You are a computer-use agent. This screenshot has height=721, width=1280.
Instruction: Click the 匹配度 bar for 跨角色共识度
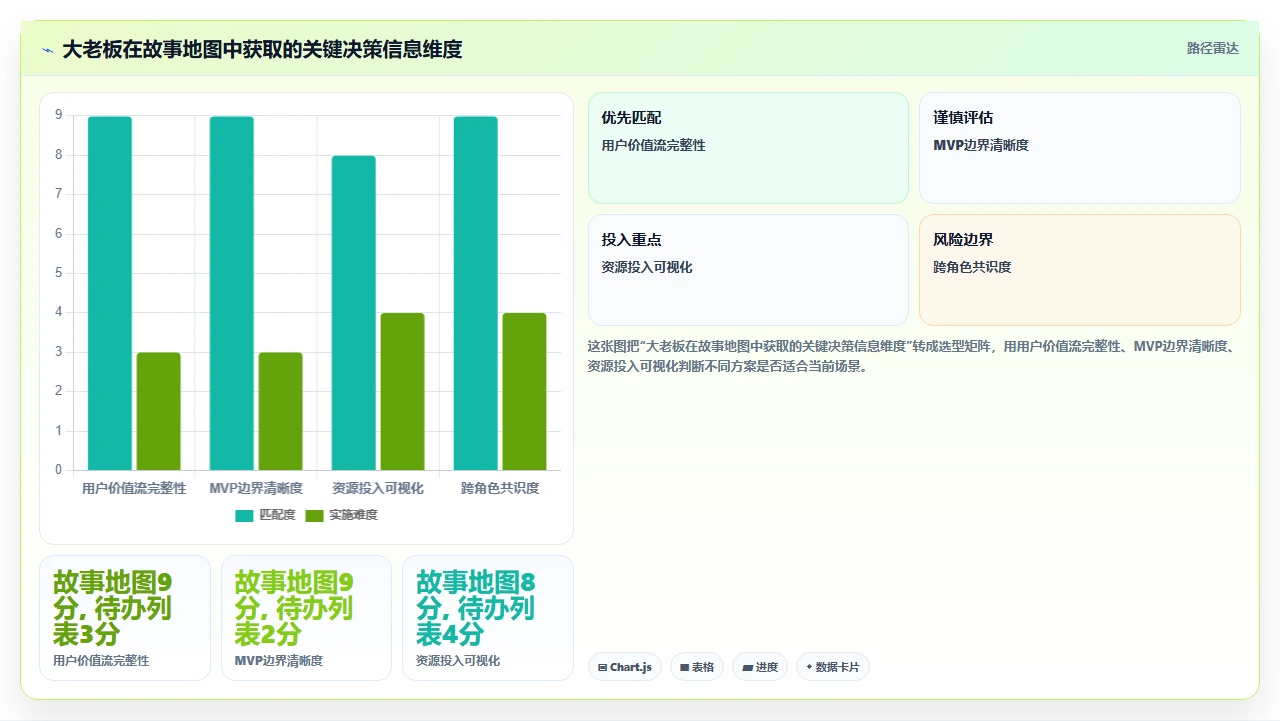476,293
